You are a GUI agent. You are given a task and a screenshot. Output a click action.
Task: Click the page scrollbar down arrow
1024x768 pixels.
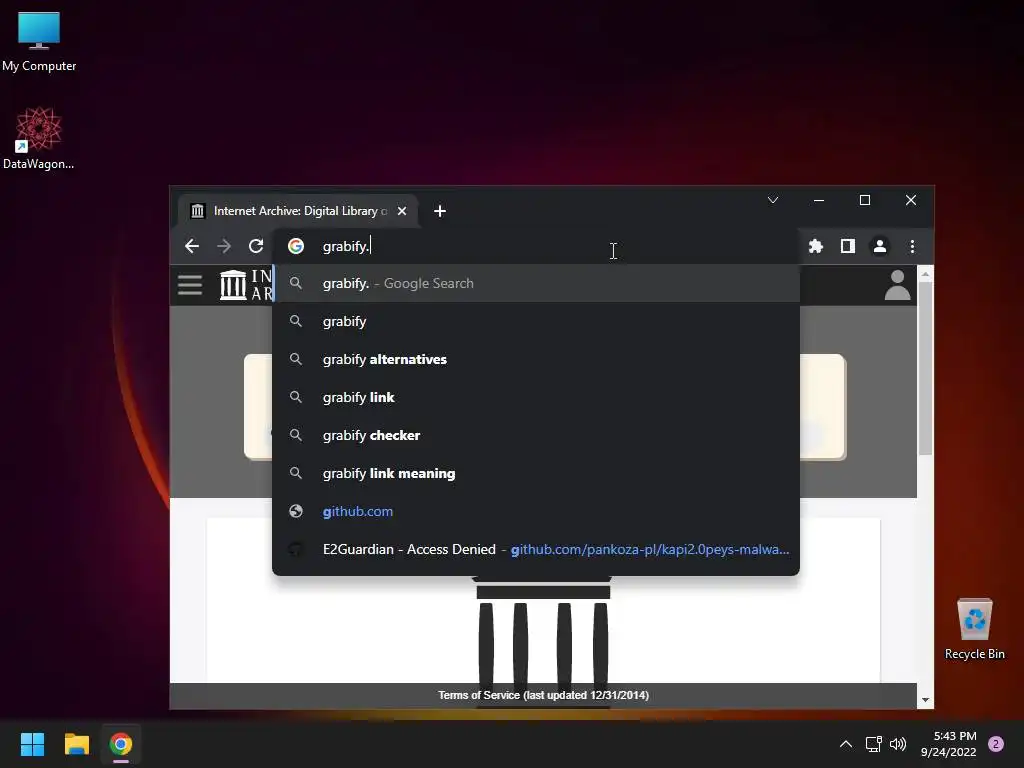(x=925, y=700)
